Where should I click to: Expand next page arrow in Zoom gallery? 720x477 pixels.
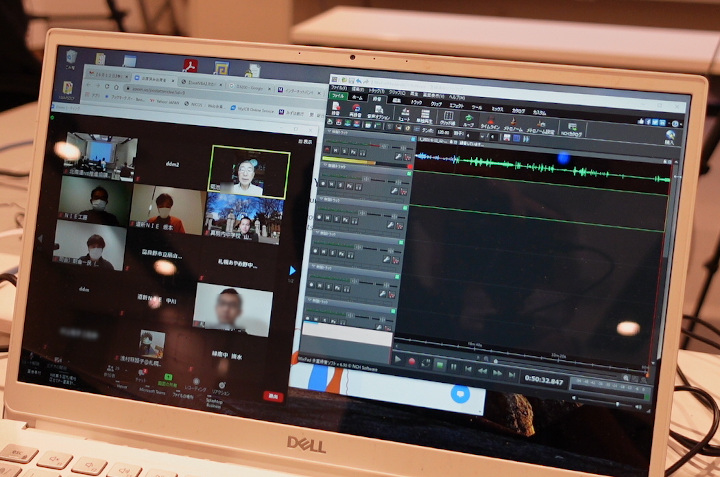[292, 269]
